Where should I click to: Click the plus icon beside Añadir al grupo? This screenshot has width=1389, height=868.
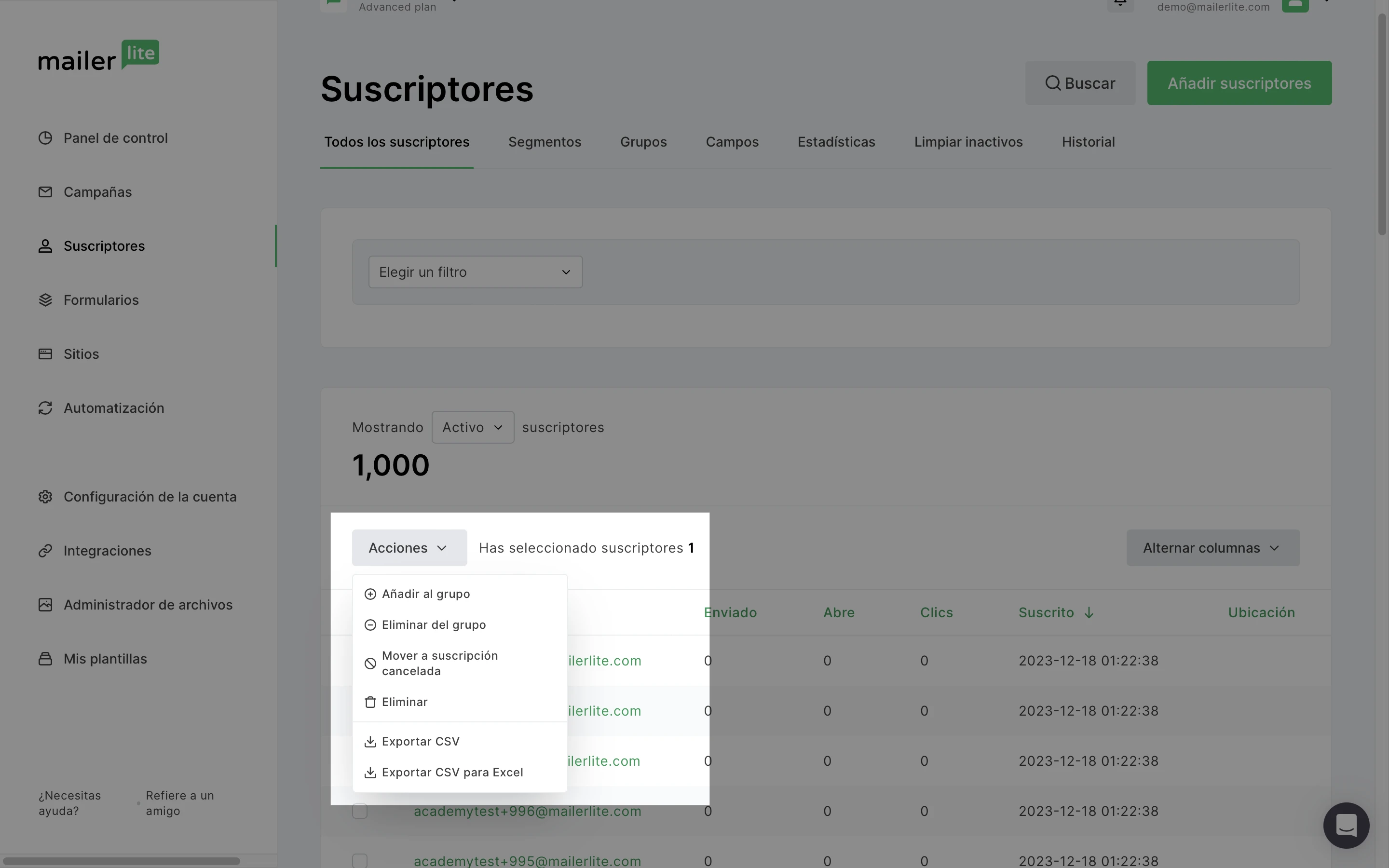tap(370, 594)
